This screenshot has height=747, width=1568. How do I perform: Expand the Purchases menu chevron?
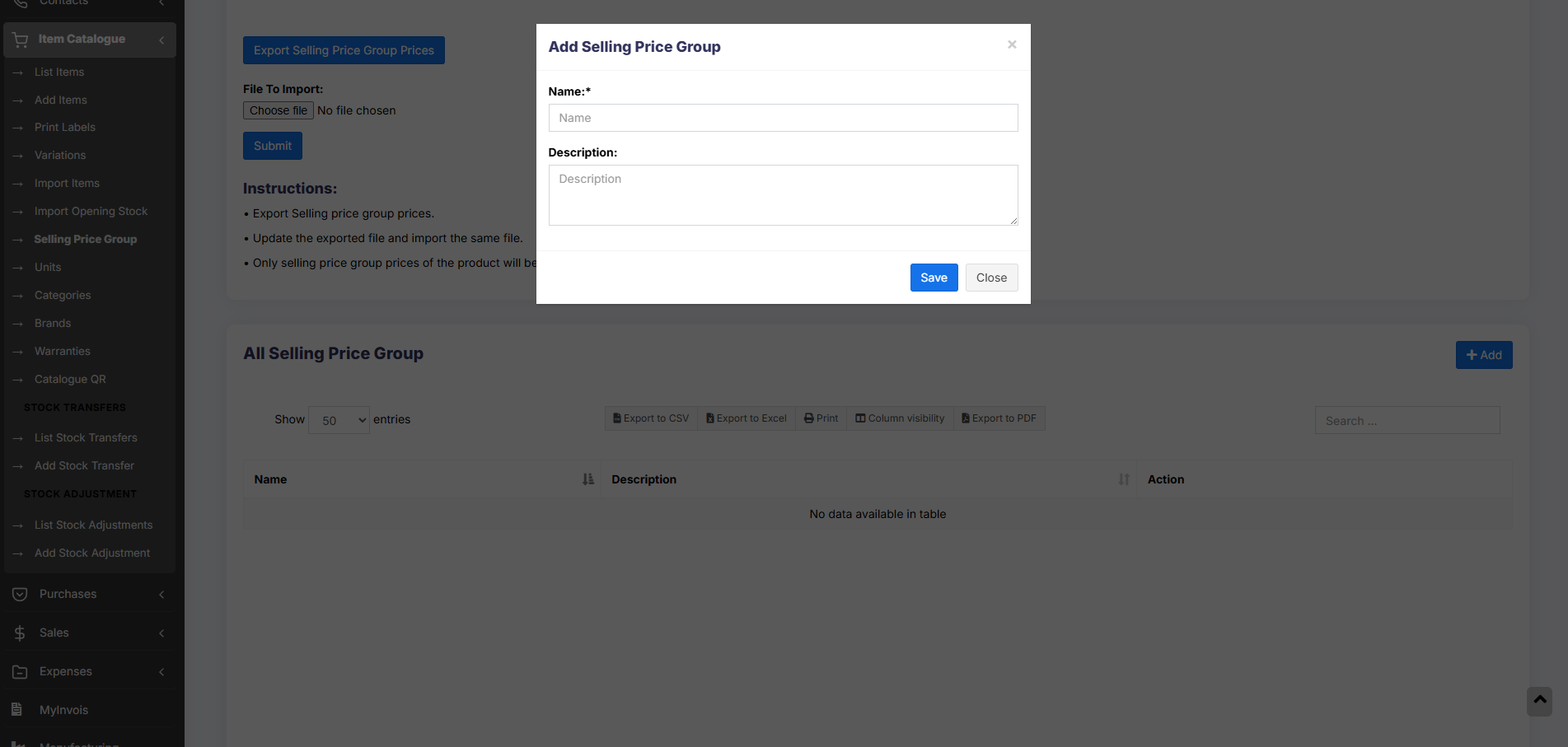[x=161, y=594]
